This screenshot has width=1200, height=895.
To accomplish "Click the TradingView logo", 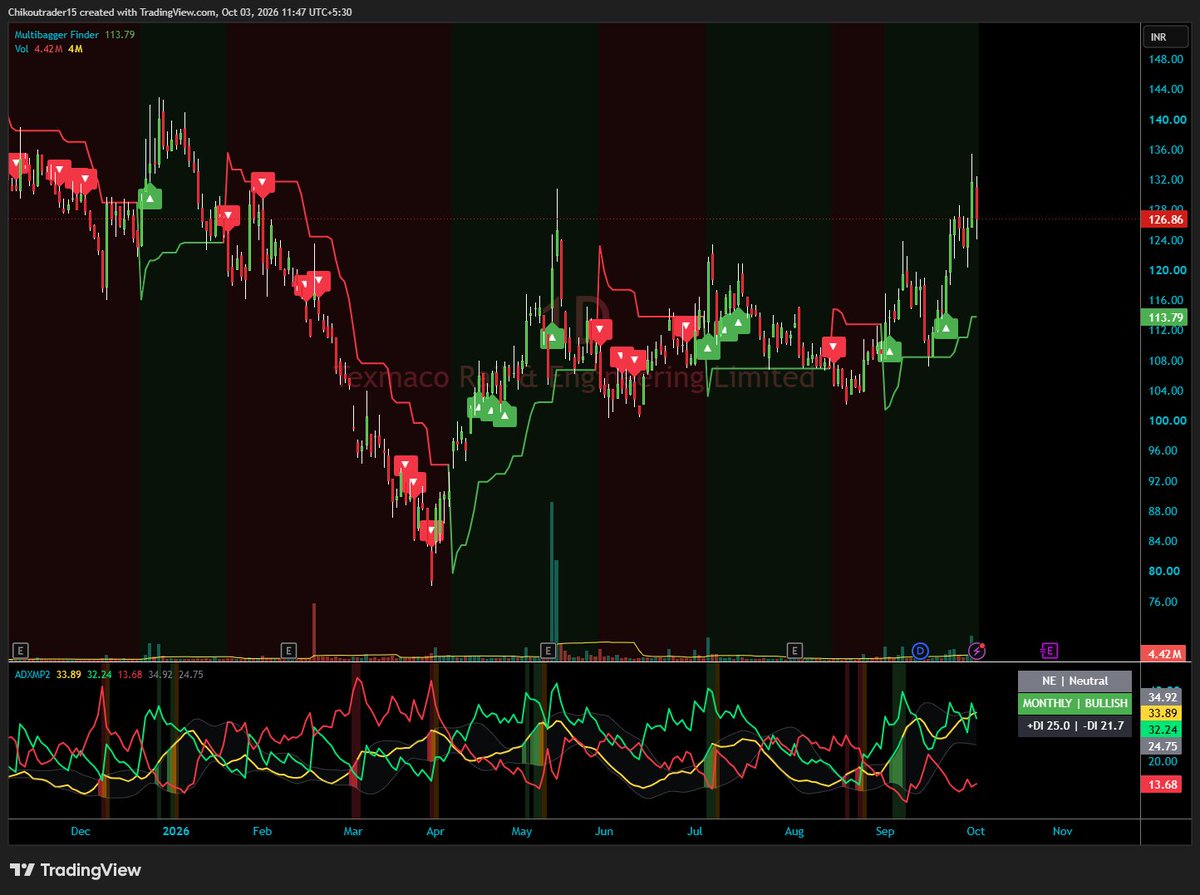I will [75, 870].
